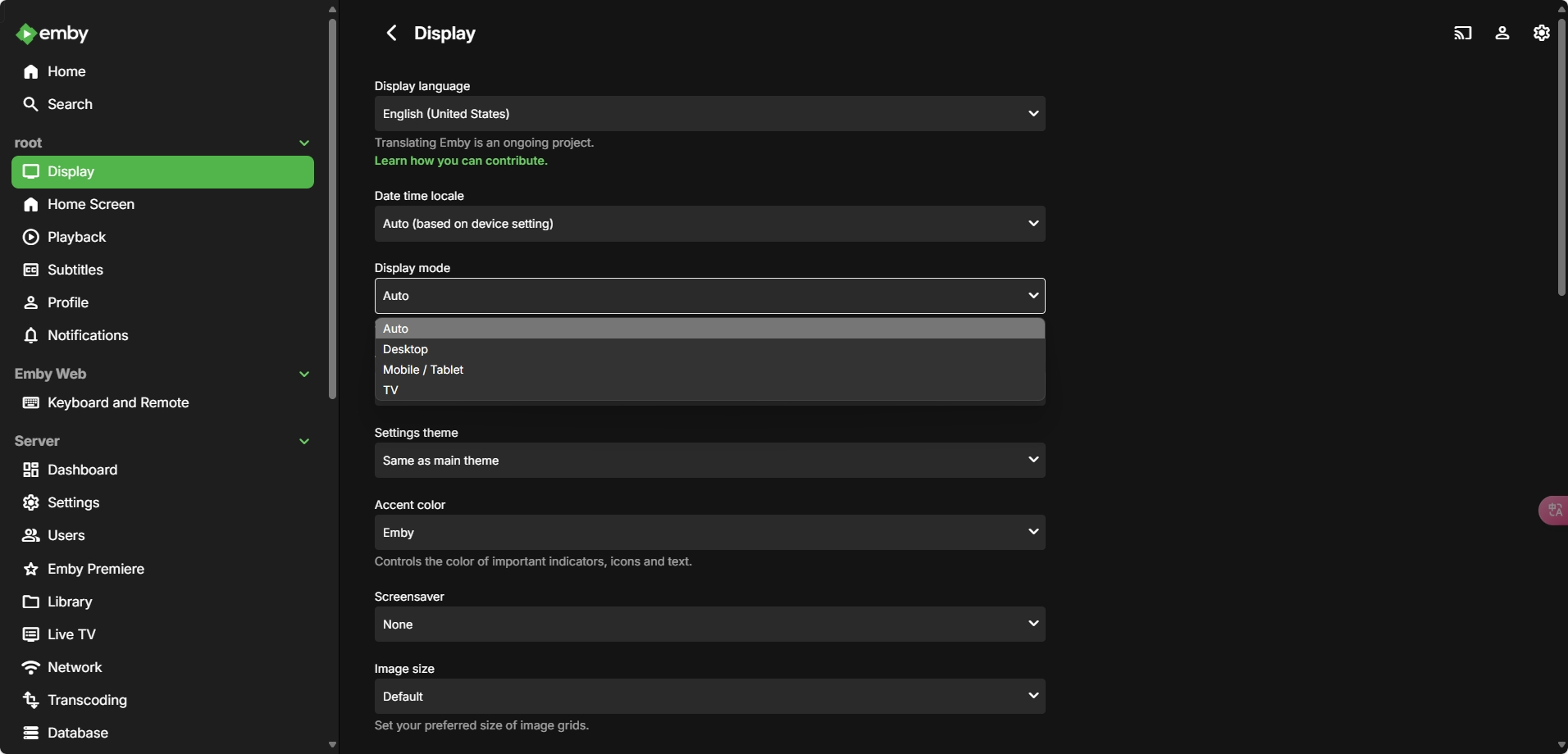1568x754 pixels.
Task: Open the Settings theme dropdown
Action: click(710, 461)
